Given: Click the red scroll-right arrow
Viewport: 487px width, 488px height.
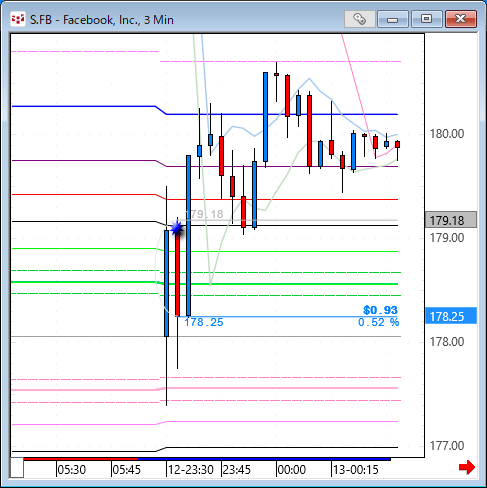Looking at the screenshot, I should click(x=467, y=467).
